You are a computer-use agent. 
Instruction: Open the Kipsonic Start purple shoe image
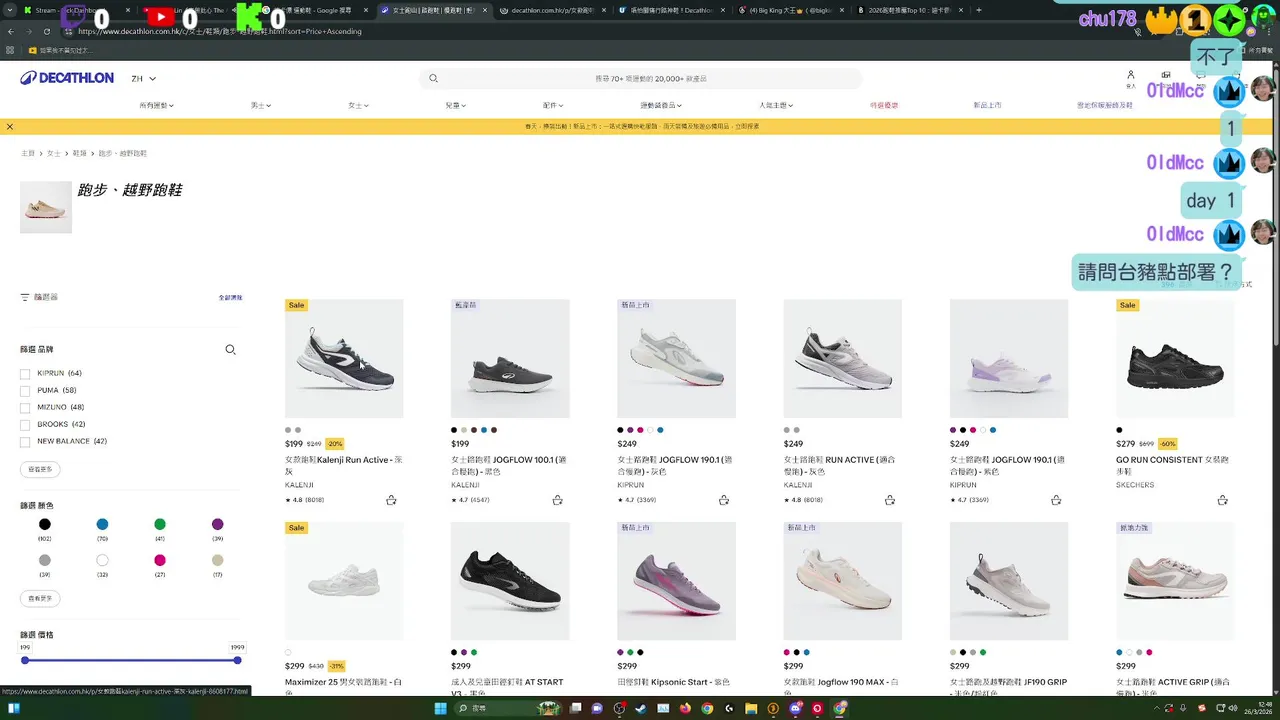[676, 581]
